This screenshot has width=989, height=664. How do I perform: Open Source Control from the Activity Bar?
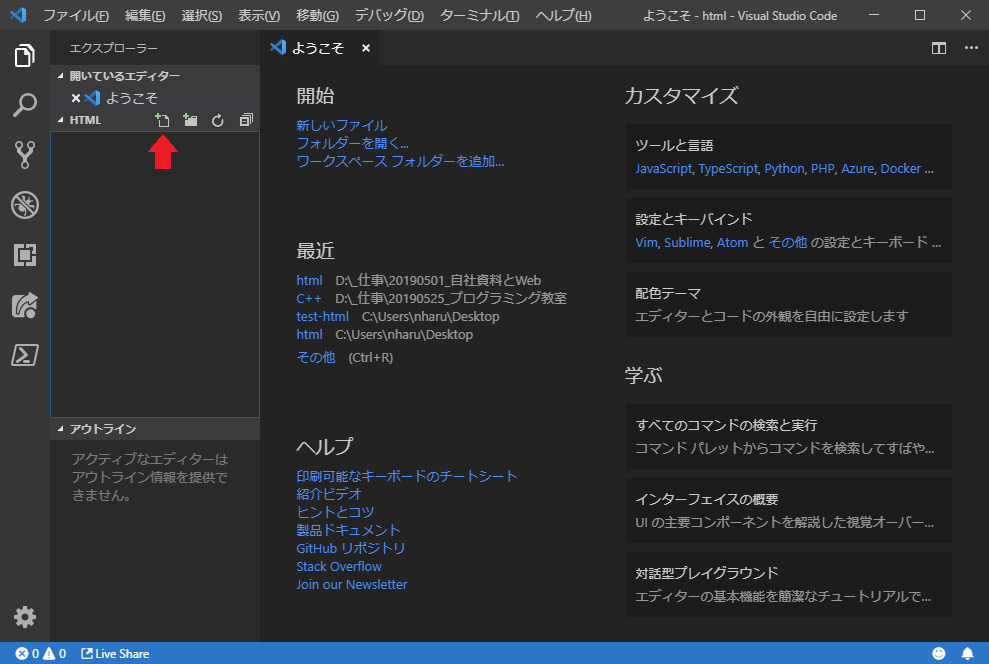point(23,155)
